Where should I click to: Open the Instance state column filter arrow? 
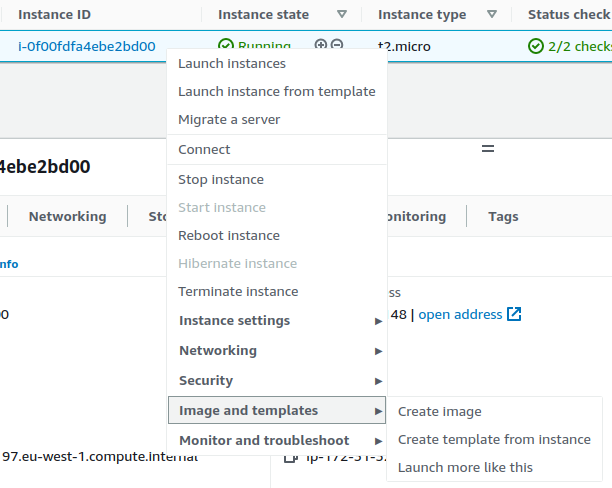point(342,15)
